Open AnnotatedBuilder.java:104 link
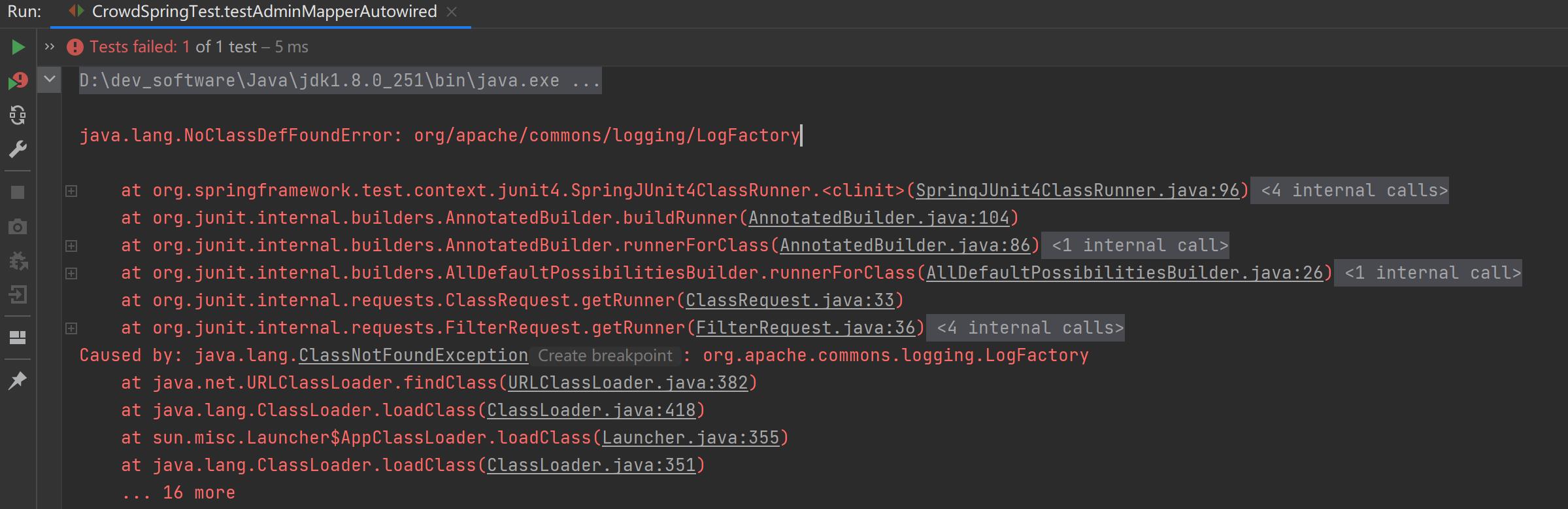Screen dimensions: 1568x509 click(x=879, y=218)
